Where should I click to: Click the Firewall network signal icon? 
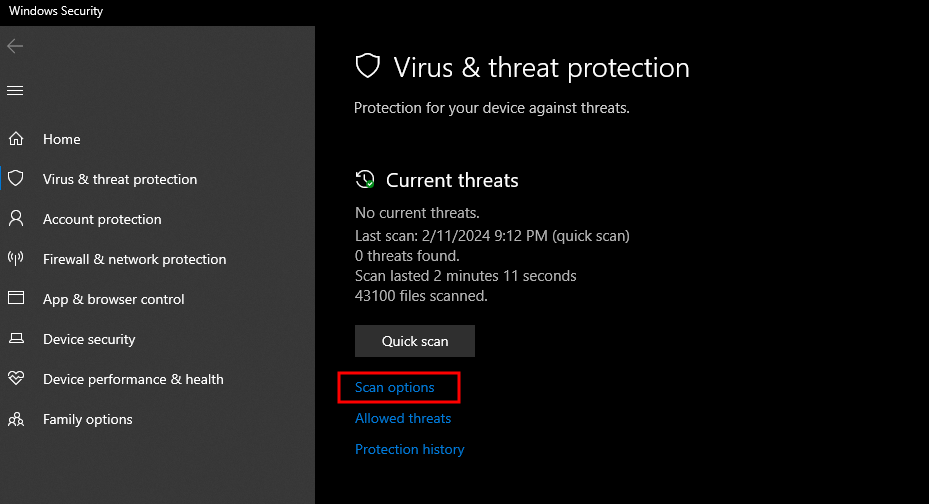16,259
